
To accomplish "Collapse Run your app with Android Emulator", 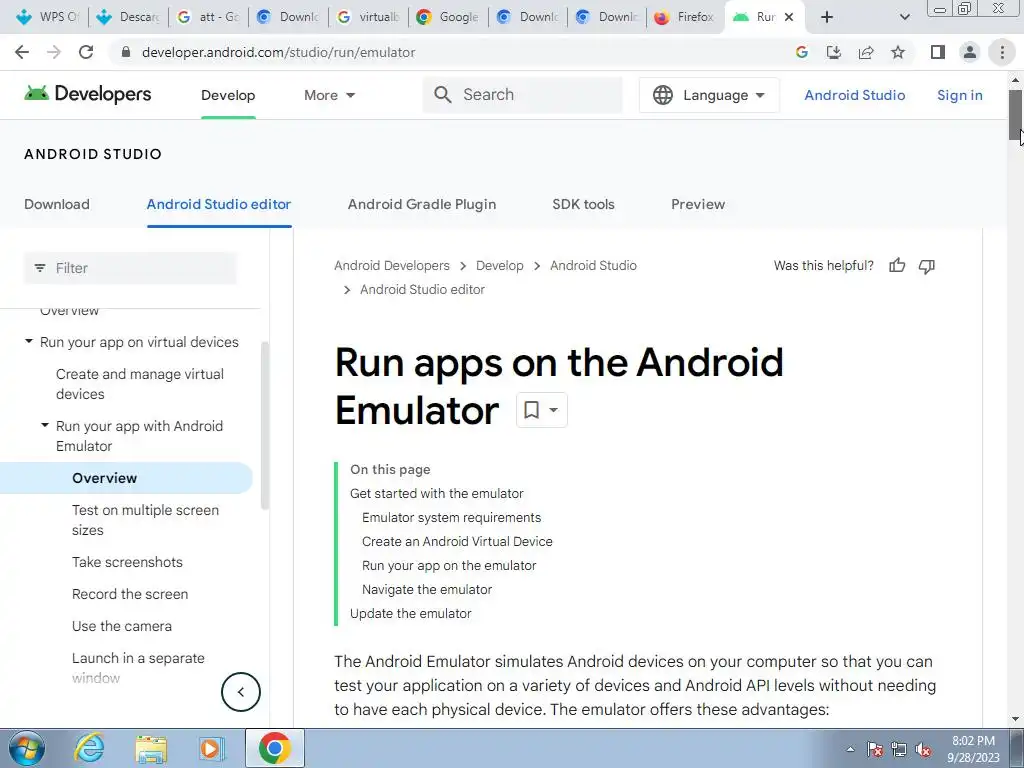I will coord(45,425).
